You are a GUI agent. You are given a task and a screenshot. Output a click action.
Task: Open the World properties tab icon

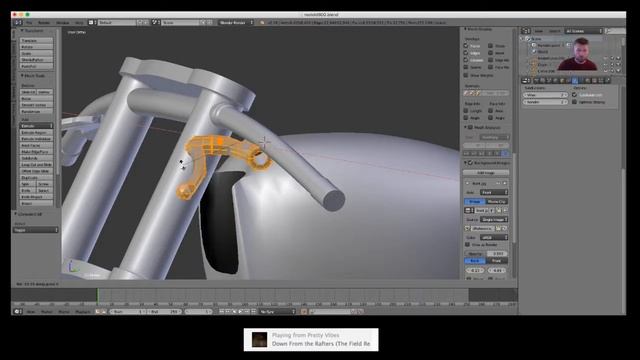(555, 80)
